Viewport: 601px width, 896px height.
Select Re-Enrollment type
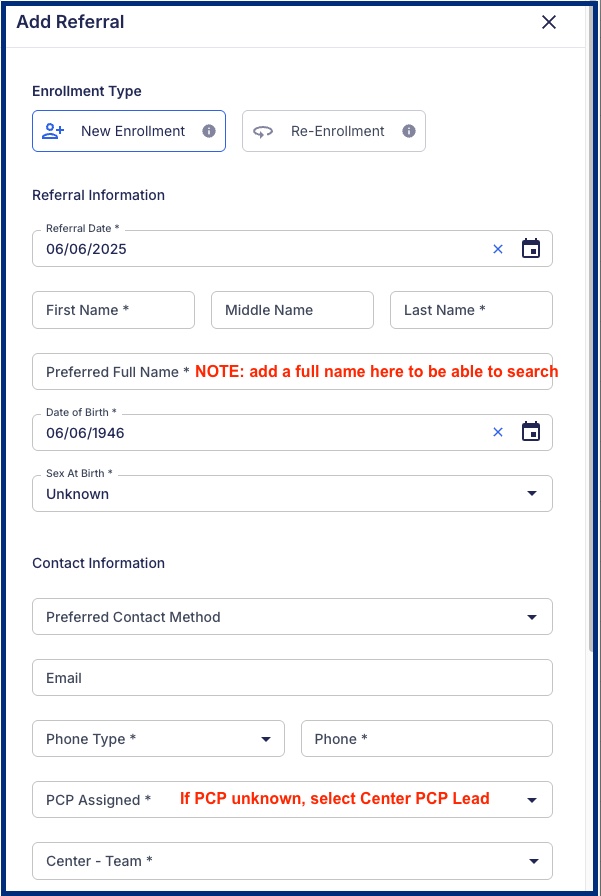point(334,131)
